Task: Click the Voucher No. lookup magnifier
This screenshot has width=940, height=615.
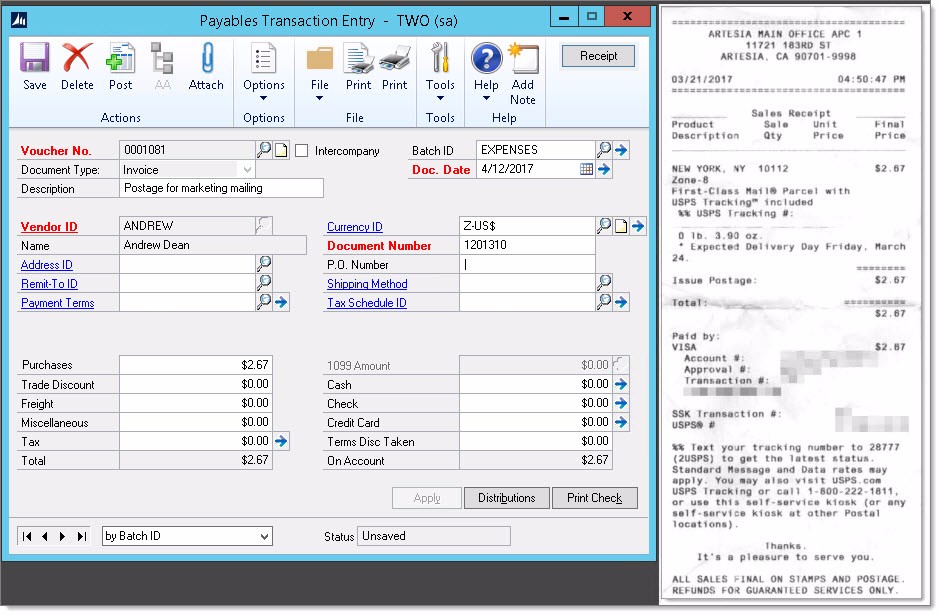Action: 264,151
